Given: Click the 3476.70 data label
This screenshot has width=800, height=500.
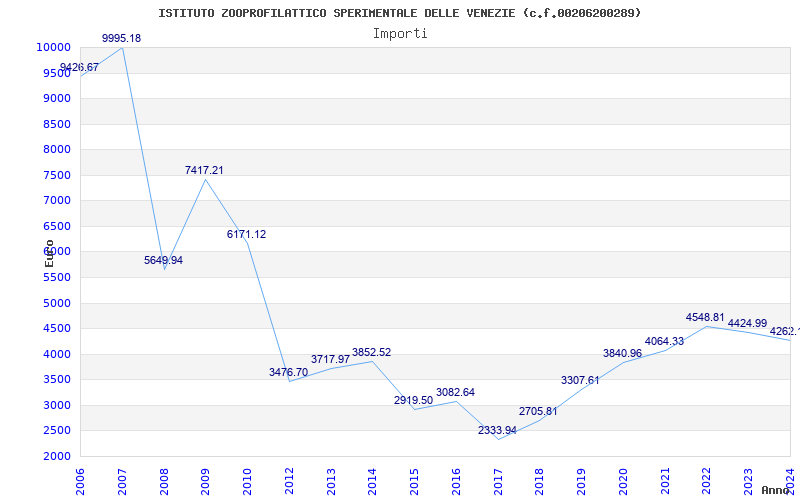Looking at the screenshot, I should 289,372.
